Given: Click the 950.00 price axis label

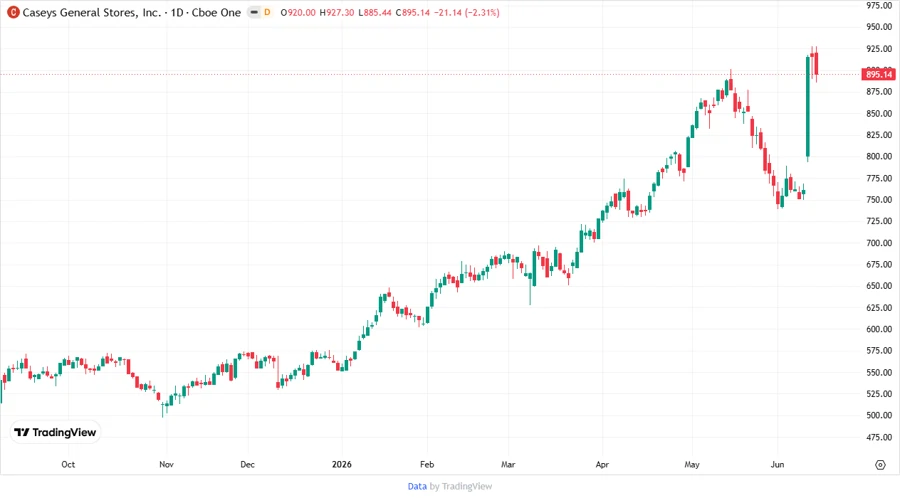Looking at the screenshot, I should pyautogui.click(x=879, y=27).
